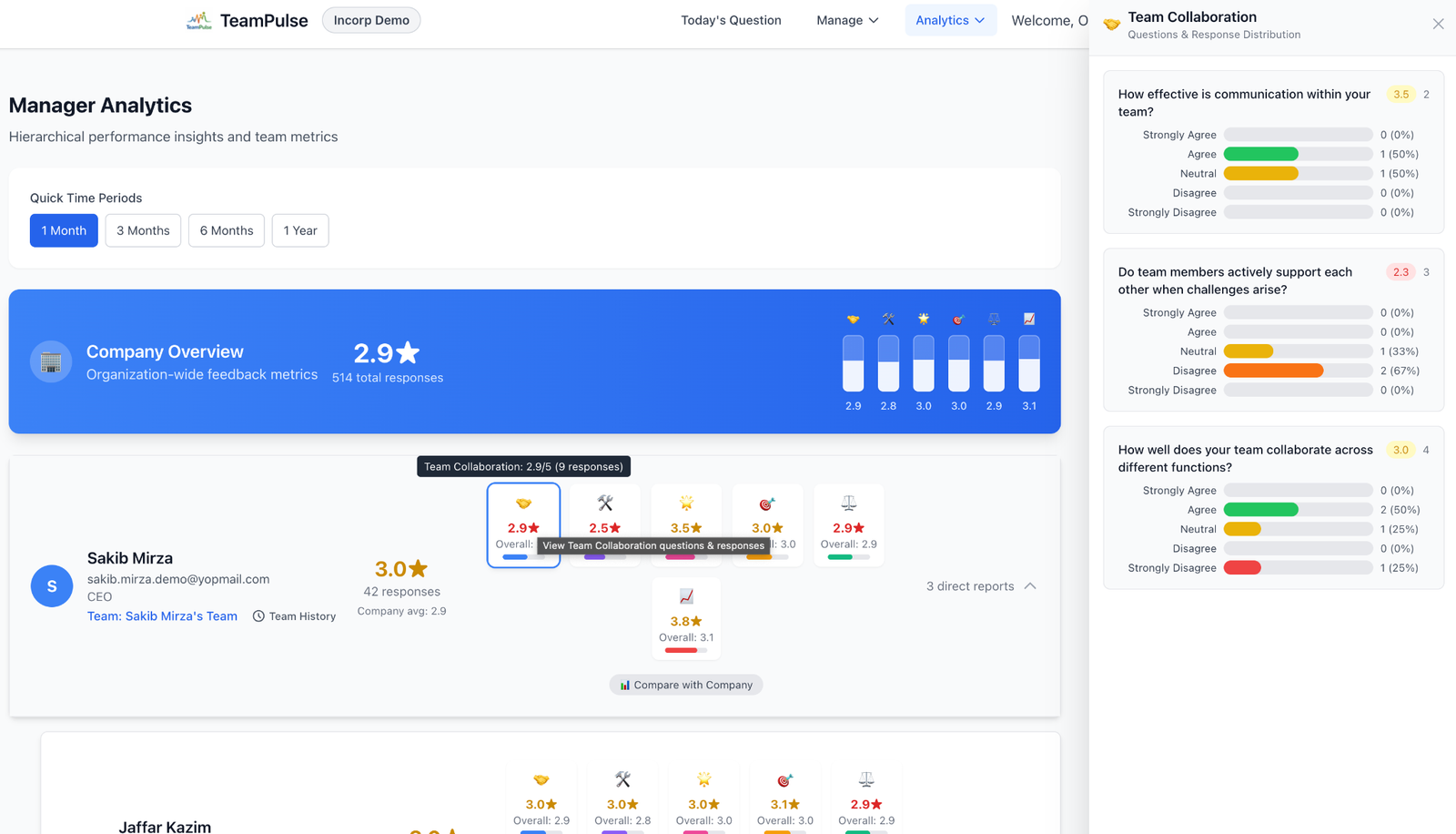Click the Strongly Disagree bar for collaboration question
Viewport: 1456px width, 834px height.
[x=1298, y=568]
